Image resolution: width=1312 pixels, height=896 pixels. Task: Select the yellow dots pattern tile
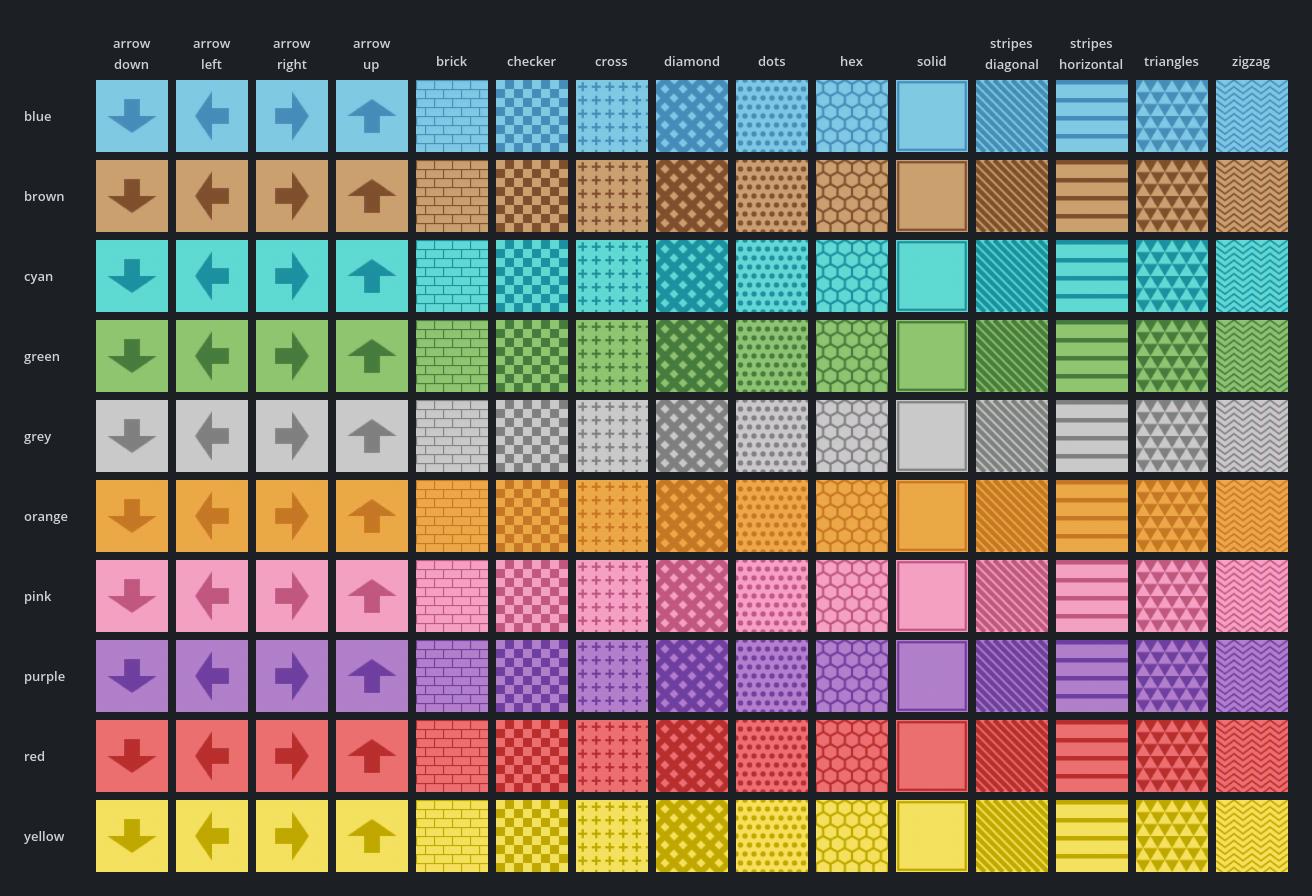coord(772,836)
